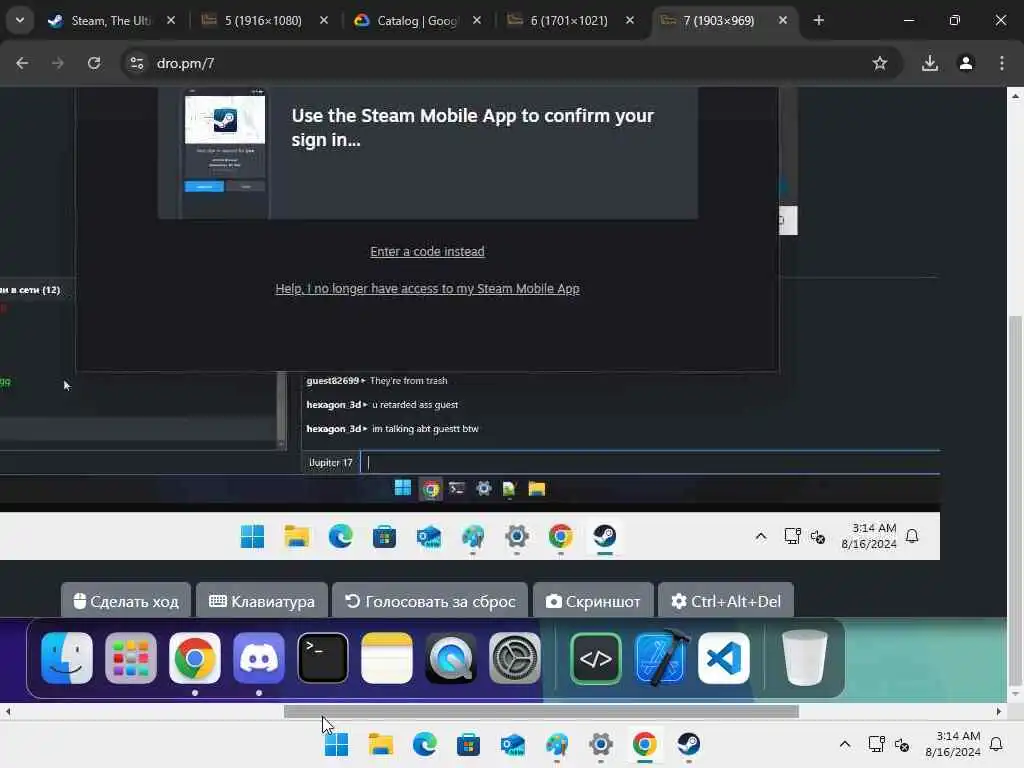Click the Ctrl+Alt+Del button
This screenshot has width=1024, height=768.
coord(726,601)
